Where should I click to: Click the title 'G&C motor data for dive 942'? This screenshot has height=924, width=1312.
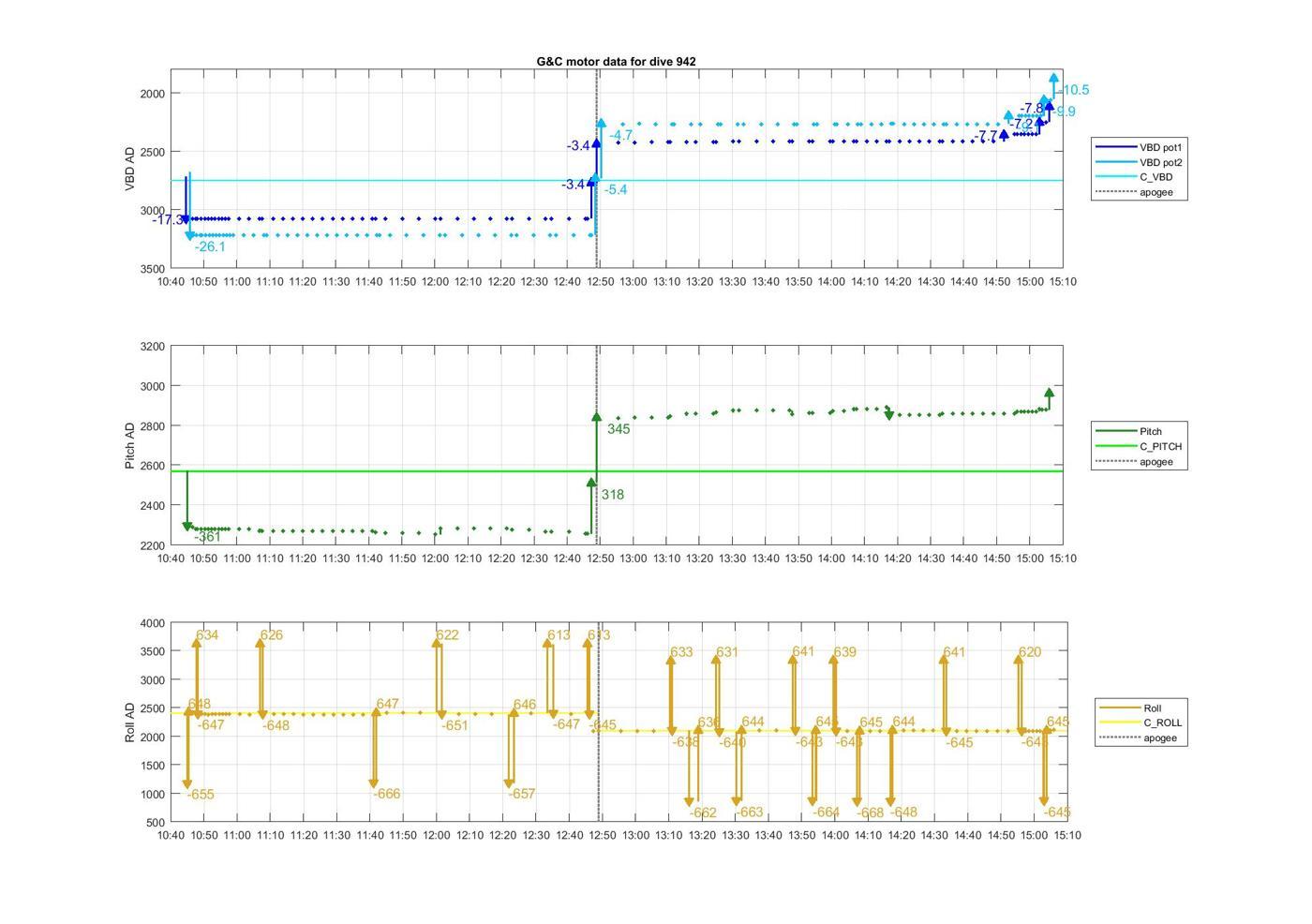point(616,61)
